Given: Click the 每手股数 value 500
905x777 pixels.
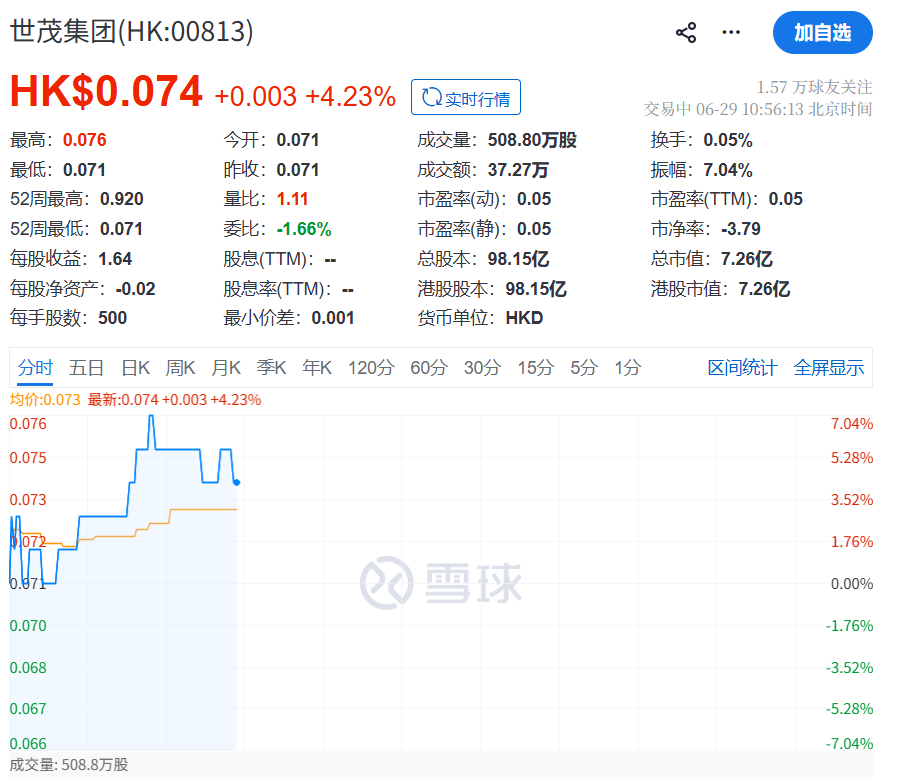Looking at the screenshot, I should click(113, 318).
